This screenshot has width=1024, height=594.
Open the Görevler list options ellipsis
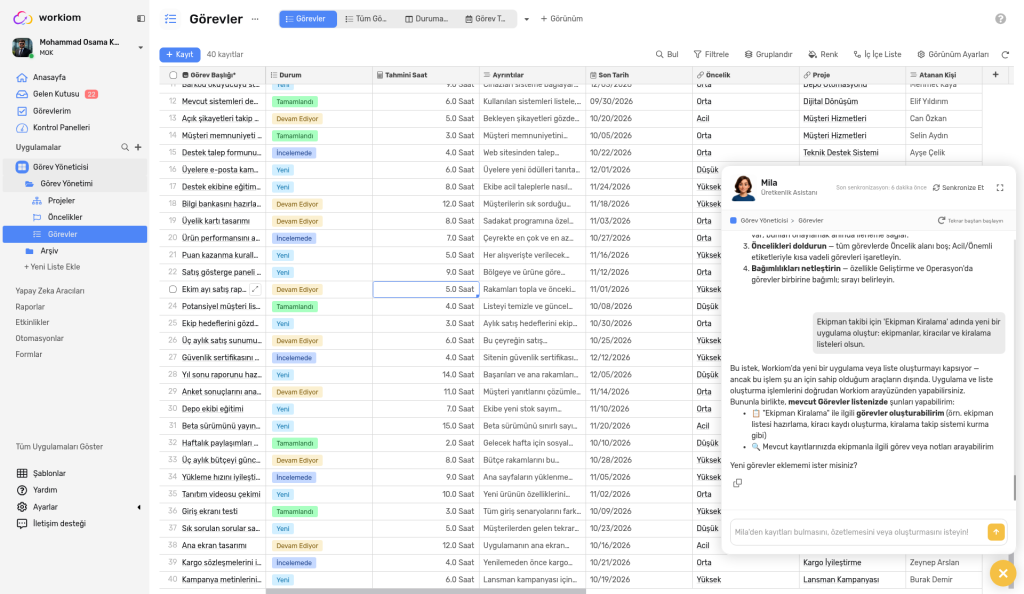click(255, 19)
